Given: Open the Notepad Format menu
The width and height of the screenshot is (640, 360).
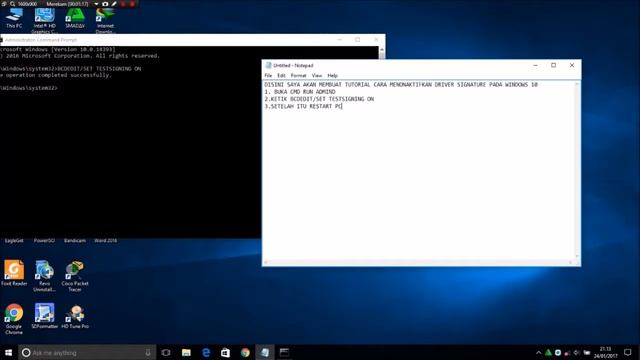Looking at the screenshot, I should [x=298, y=76].
